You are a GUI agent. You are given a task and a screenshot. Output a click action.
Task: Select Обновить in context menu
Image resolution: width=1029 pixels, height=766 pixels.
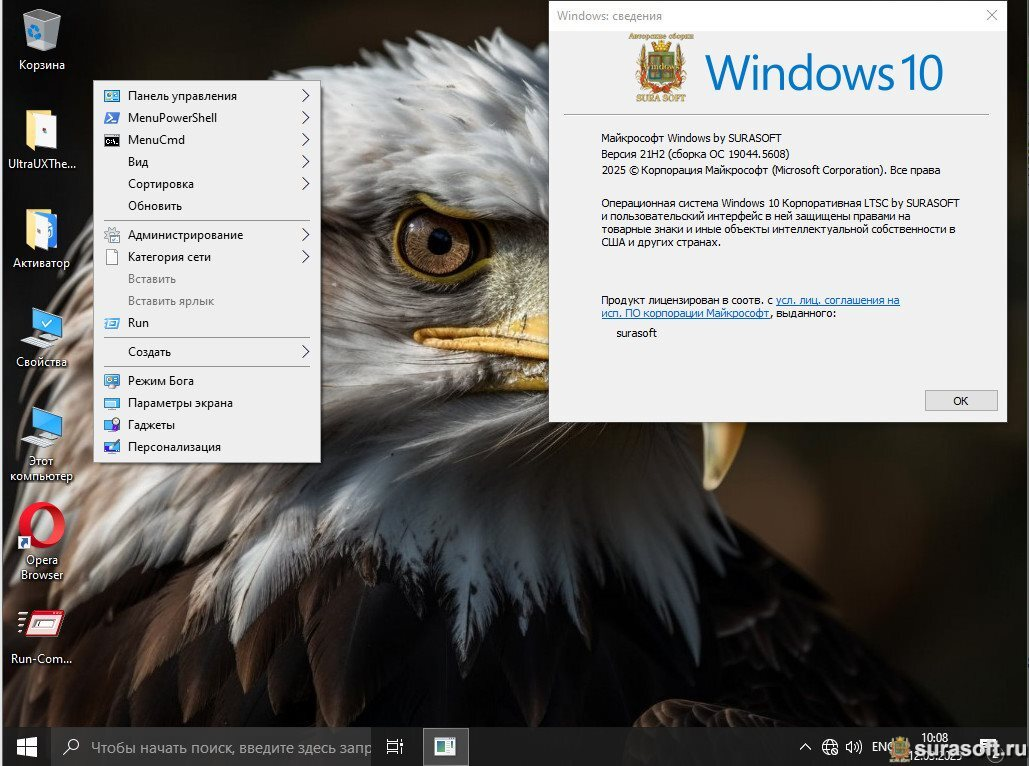(155, 206)
